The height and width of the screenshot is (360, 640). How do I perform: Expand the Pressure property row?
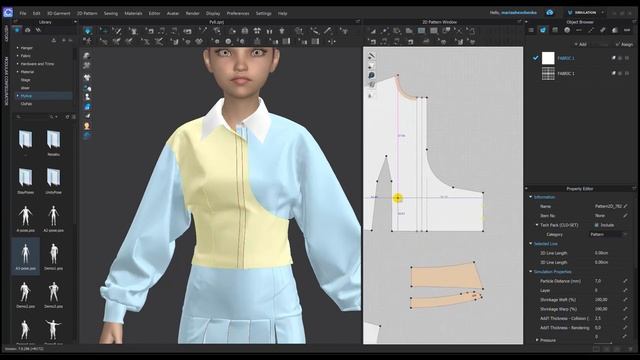point(537,340)
